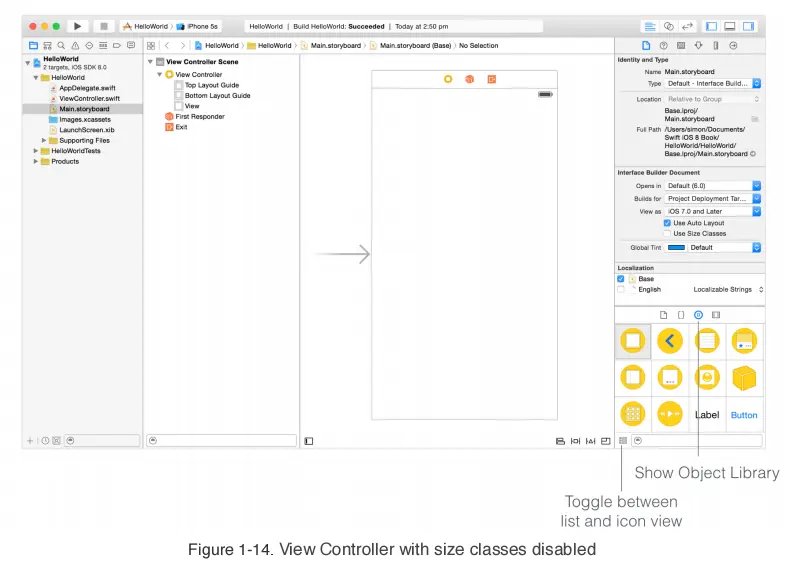Open the Type dropdown in Identity

pyautogui.click(x=713, y=84)
